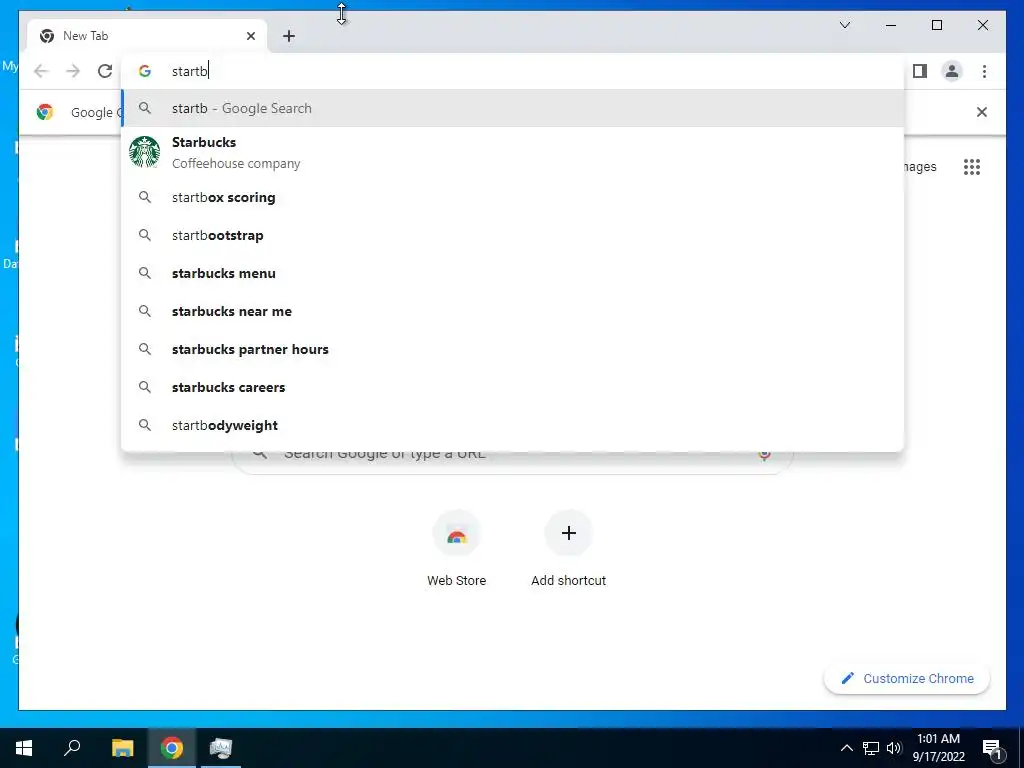Open Windows taskbar search

point(72,748)
